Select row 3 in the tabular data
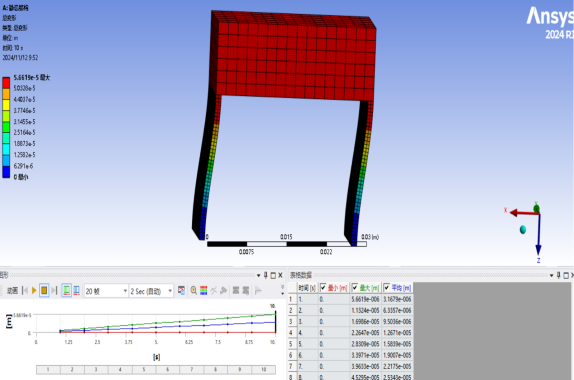This screenshot has width=574, height=380. pyautogui.click(x=351, y=321)
